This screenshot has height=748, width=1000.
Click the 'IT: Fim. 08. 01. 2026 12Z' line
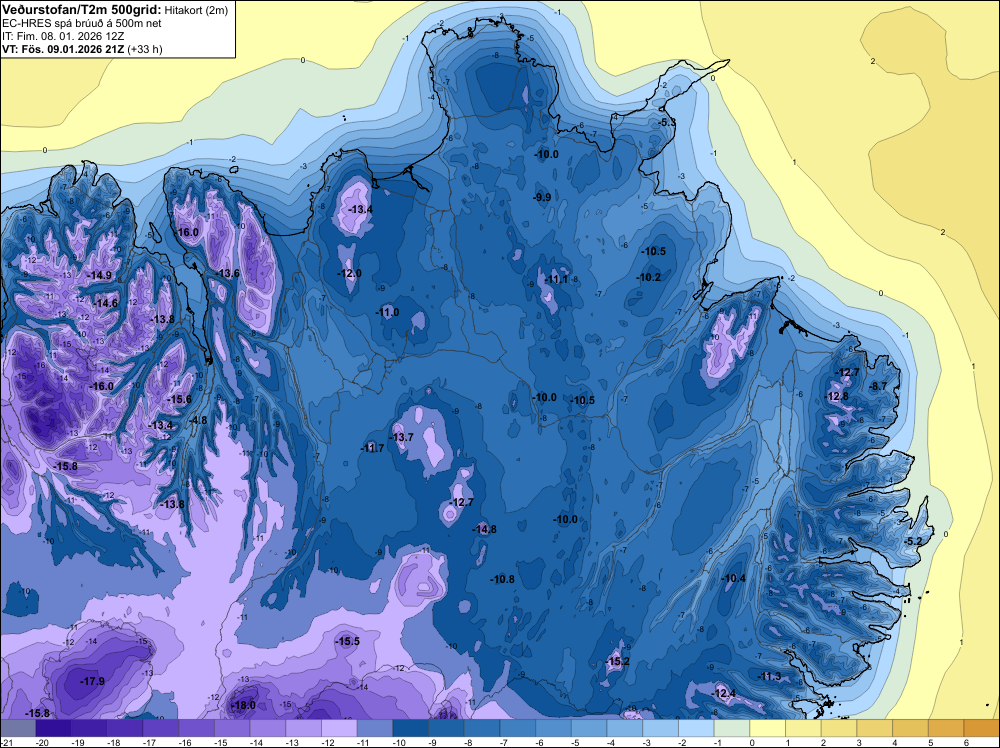63,36
